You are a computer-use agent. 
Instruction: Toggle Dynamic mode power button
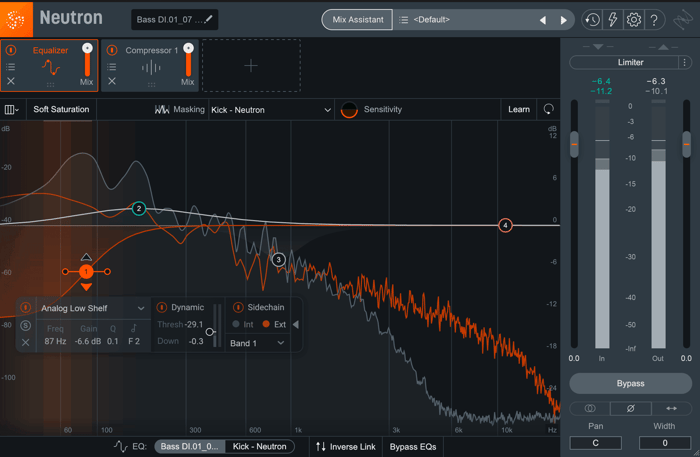click(x=162, y=307)
